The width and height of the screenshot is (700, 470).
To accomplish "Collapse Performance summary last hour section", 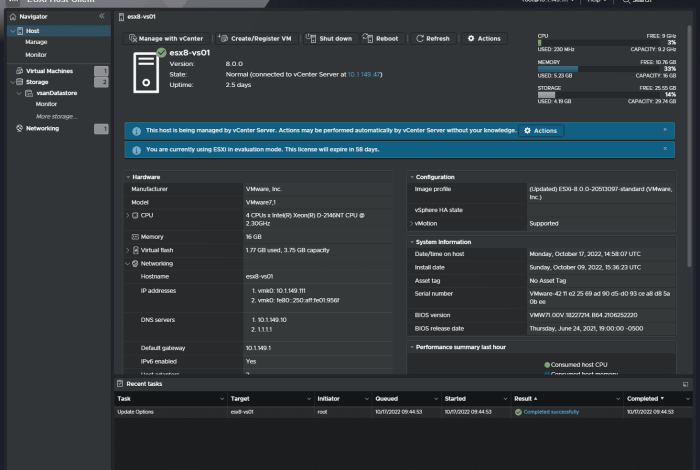I will pyautogui.click(x=412, y=347).
